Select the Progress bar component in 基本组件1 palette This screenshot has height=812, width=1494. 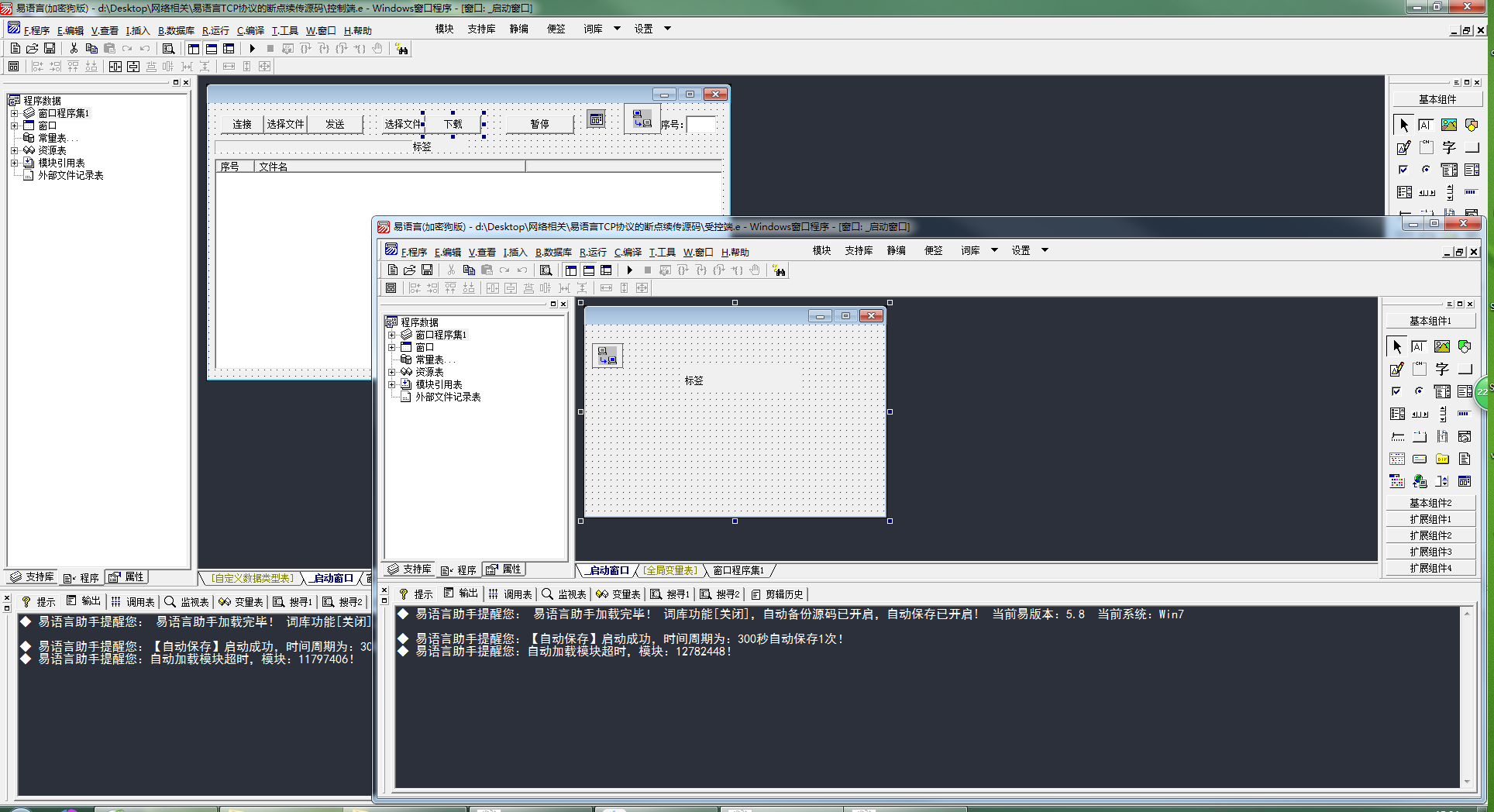[1465, 414]
